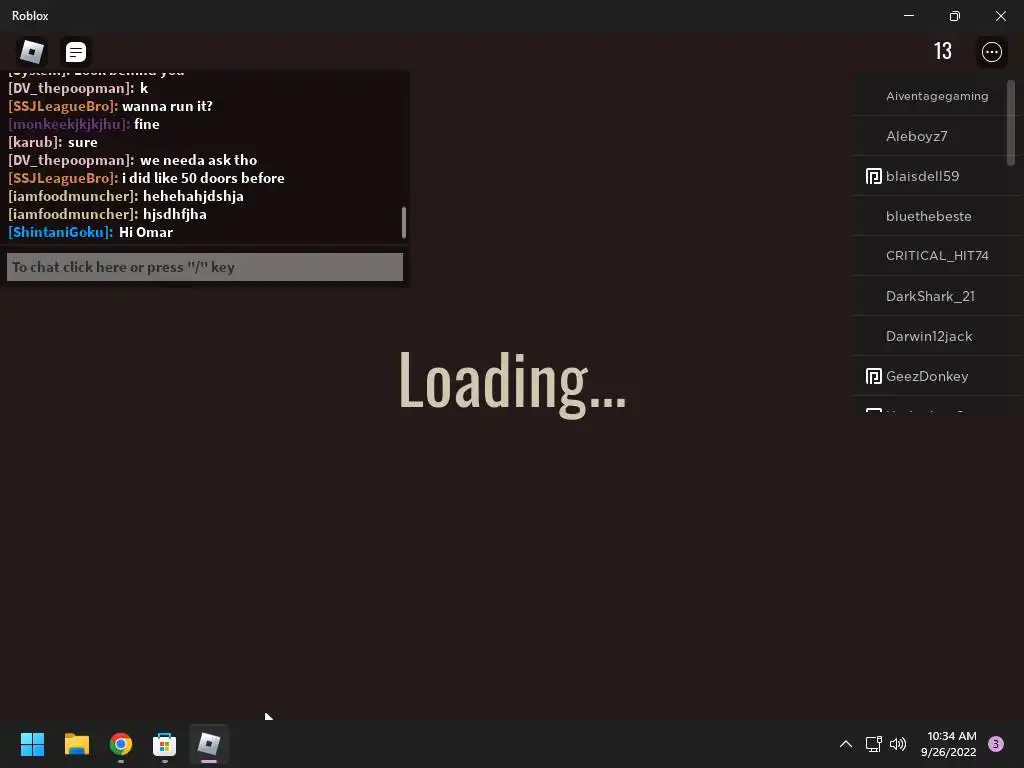Click [ShintaniGoku] username in chat
The width and height of the screenshot is (1024, 768).
point(60,232)
